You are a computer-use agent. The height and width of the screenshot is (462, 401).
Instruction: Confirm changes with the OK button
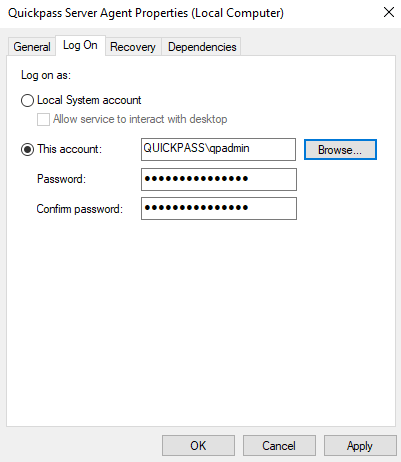point(198,445)
